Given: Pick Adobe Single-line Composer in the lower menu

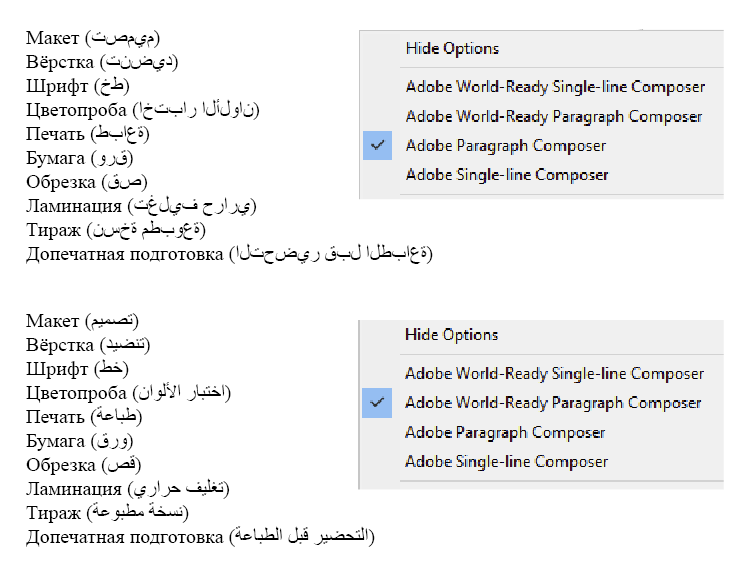Looking at the screenshot, I should (506, 462).
